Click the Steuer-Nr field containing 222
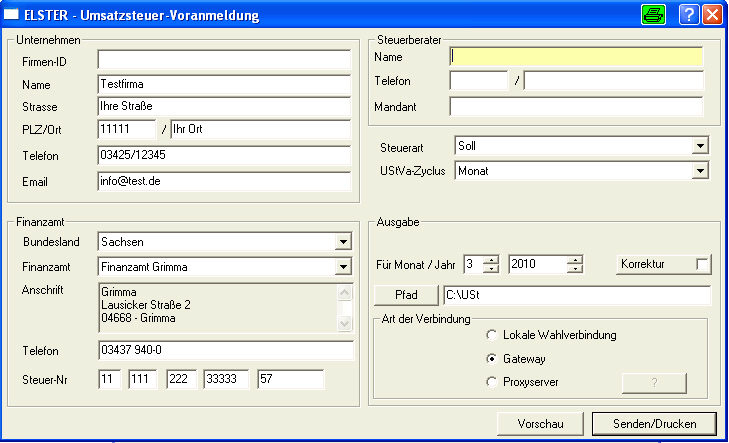The height and width of the screenshot is (443, 729). [181, 379]
